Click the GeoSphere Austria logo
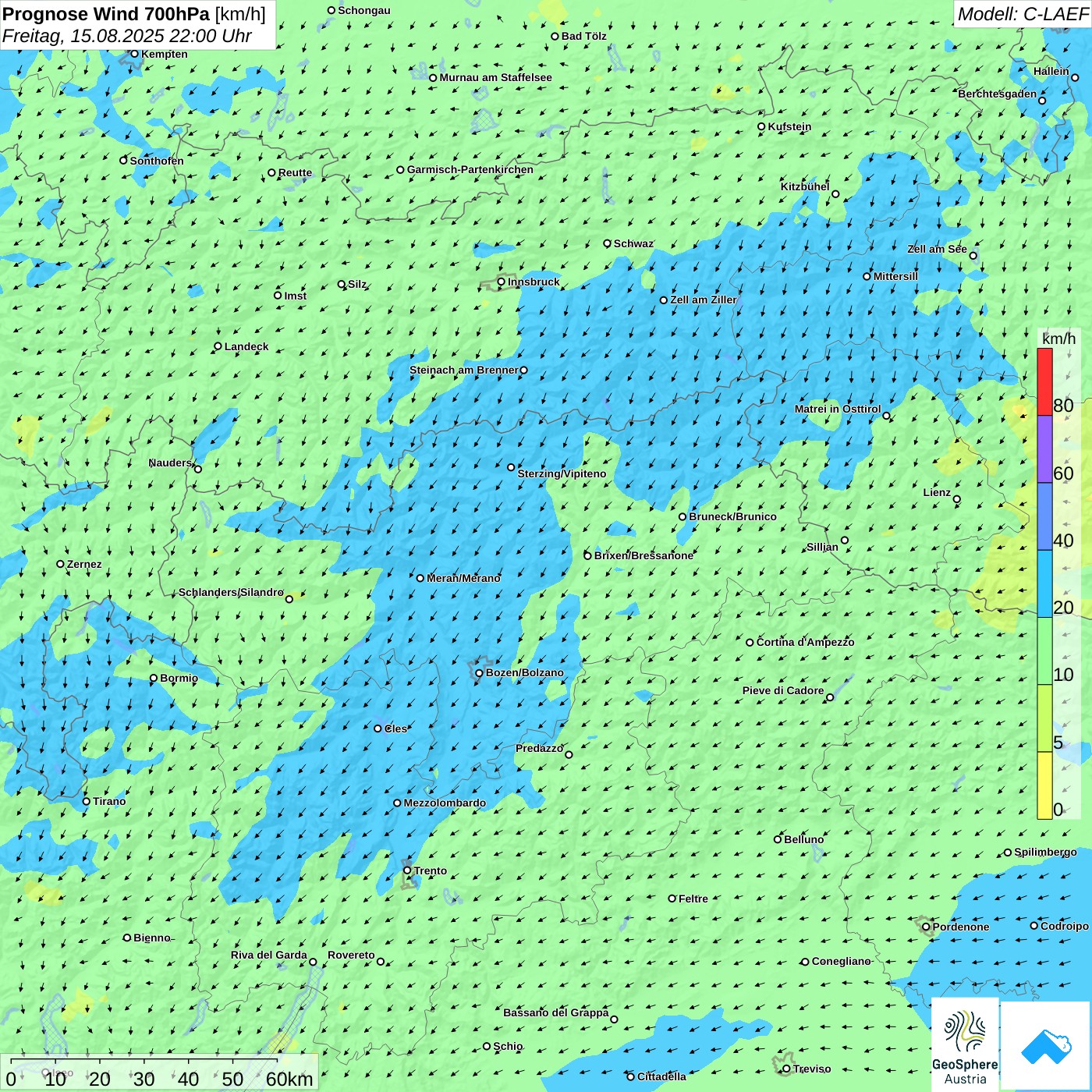Viewport: 1092px width, 1092px height. click(x=965, y=1044)
